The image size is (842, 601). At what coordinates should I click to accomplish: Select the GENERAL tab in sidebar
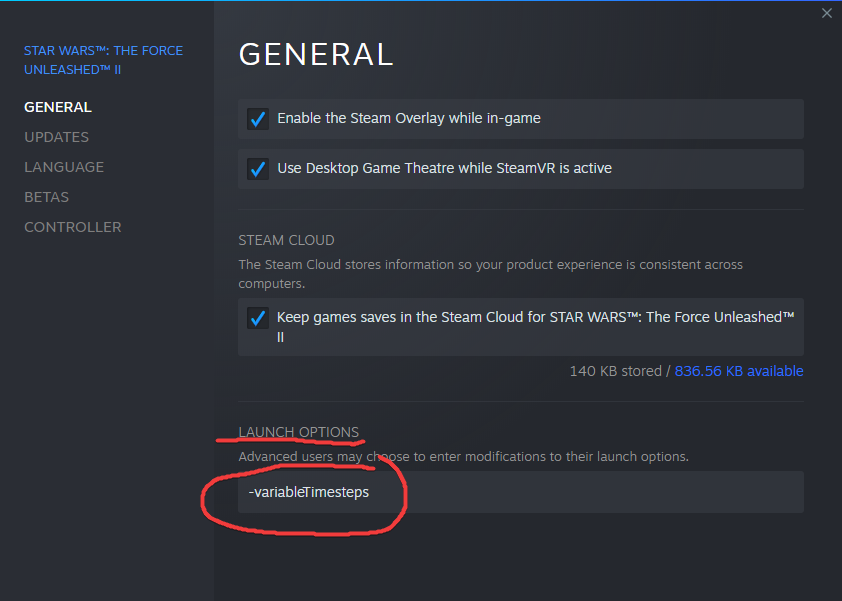[x=58, y=107]
